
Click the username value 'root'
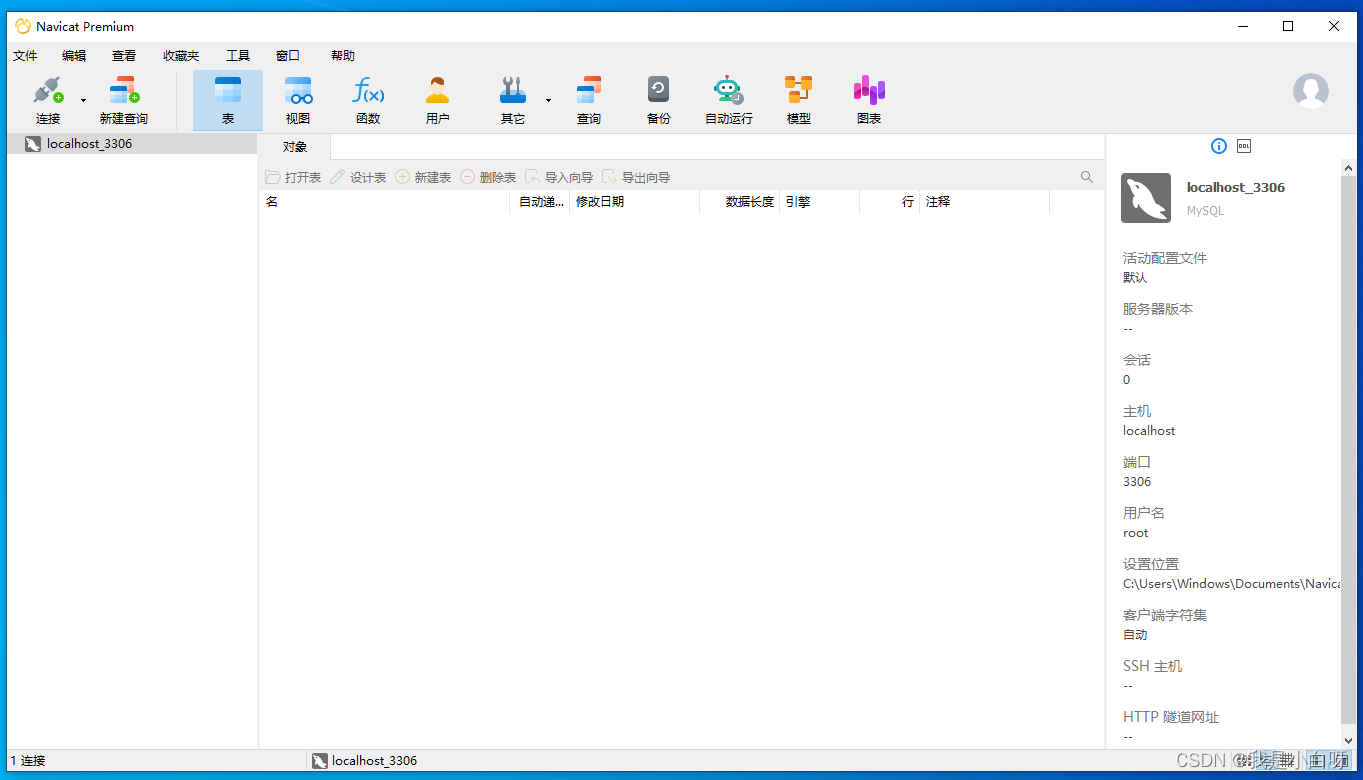tap(1135, 533)
